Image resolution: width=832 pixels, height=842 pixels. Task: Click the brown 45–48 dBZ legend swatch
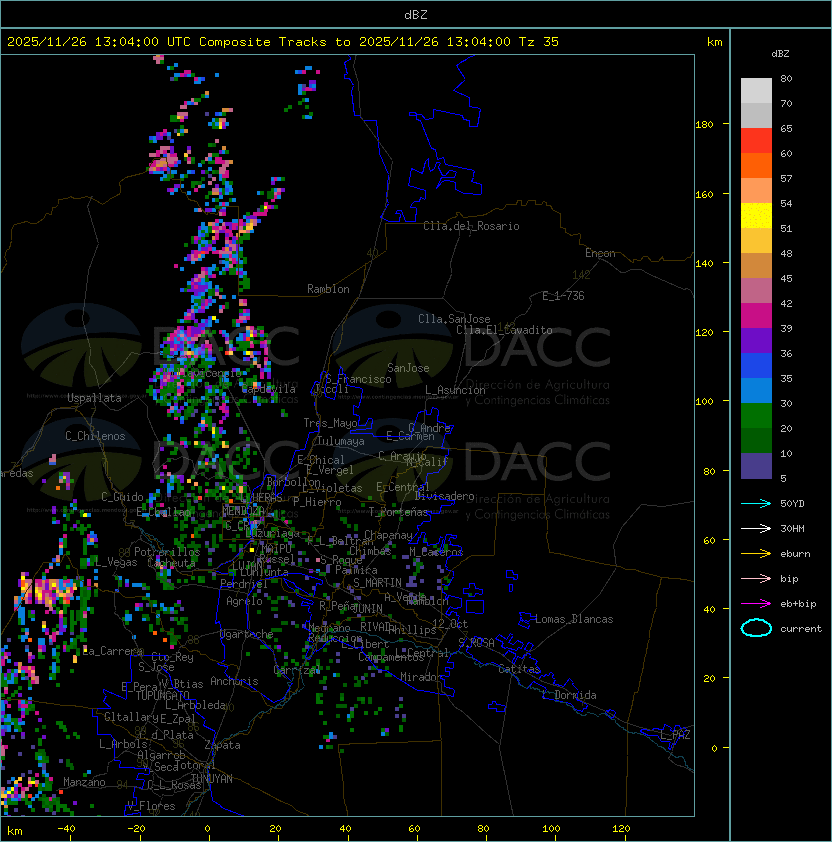pyautogui.click(x=756, y=266)
